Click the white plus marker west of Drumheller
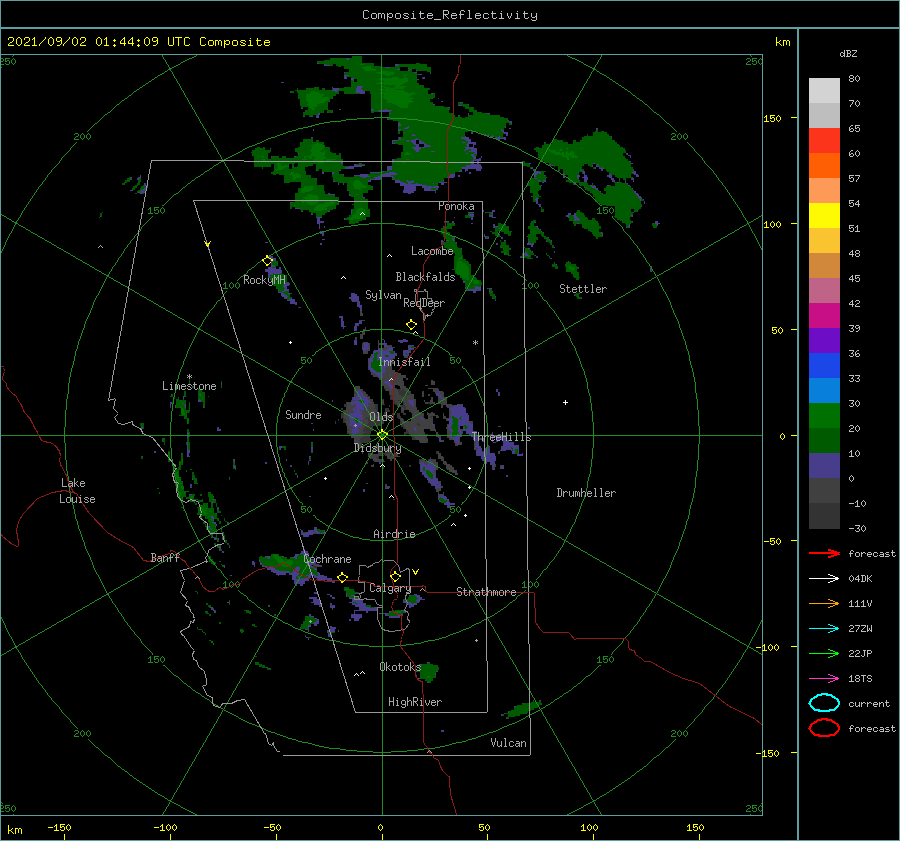 [565, 402]
